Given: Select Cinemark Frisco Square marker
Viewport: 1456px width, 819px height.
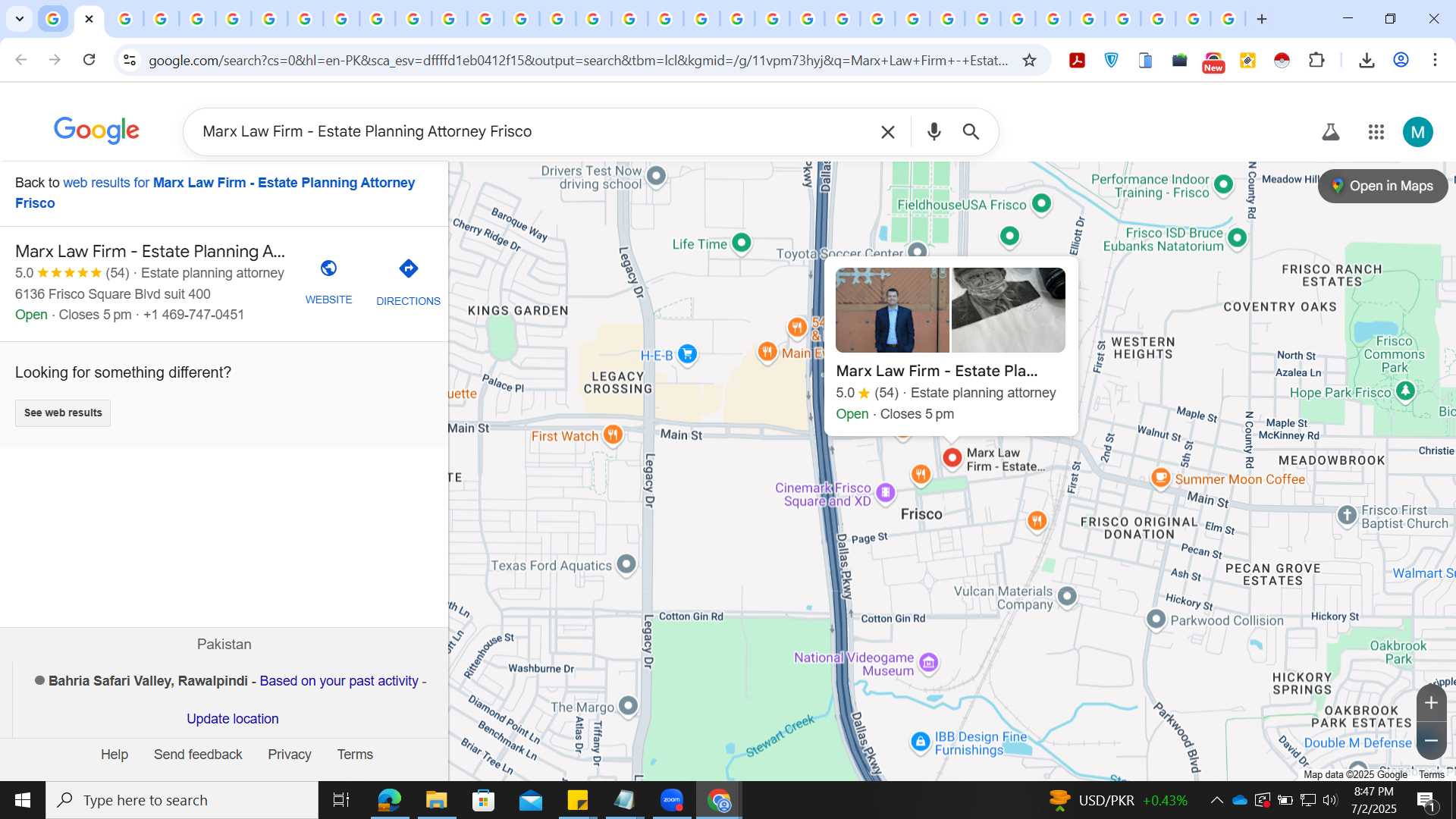Looking at the screenshot, I should pos(885,493).
